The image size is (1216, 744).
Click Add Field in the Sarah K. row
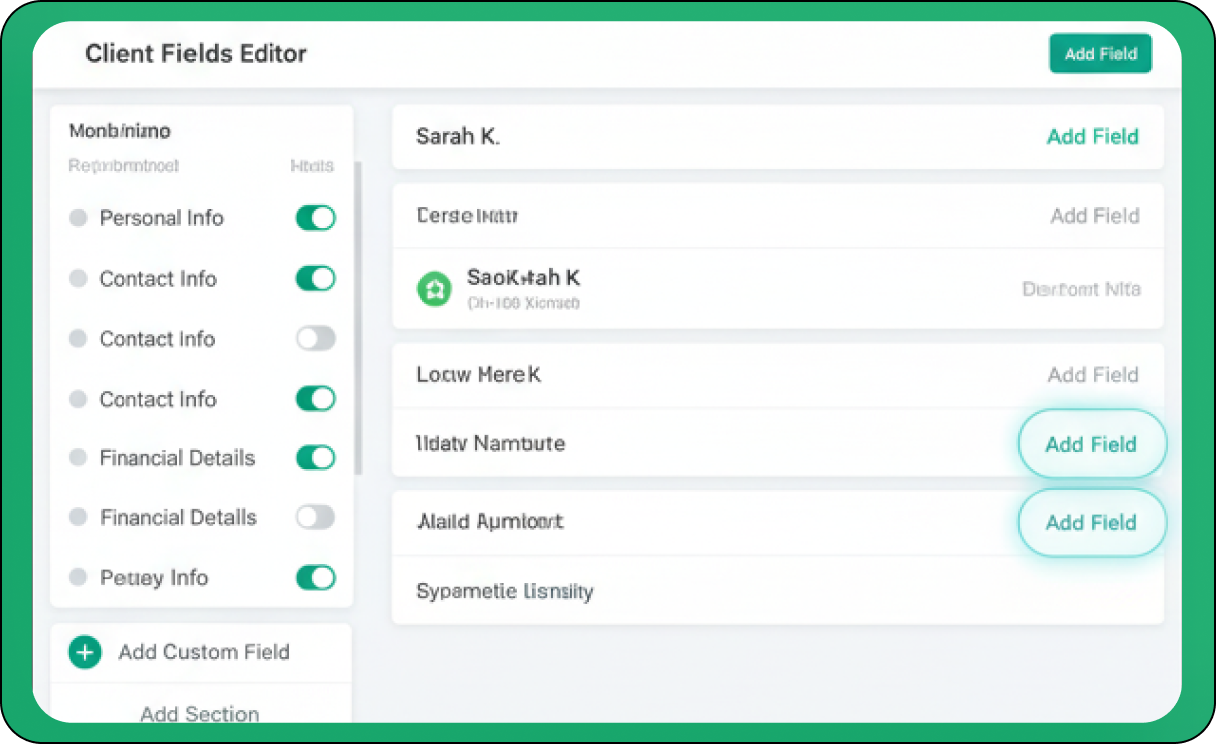click(x=1092, y=137)
